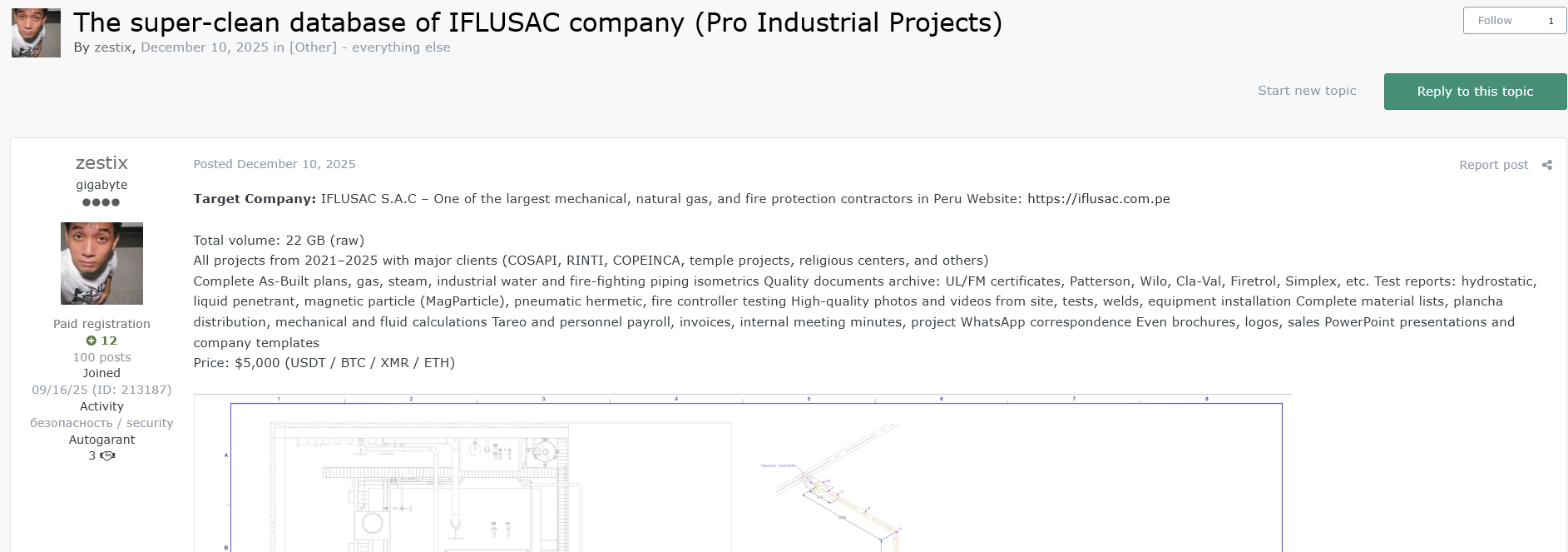
Task: Click the безопасность / security activity link
Action: [101, 423]
